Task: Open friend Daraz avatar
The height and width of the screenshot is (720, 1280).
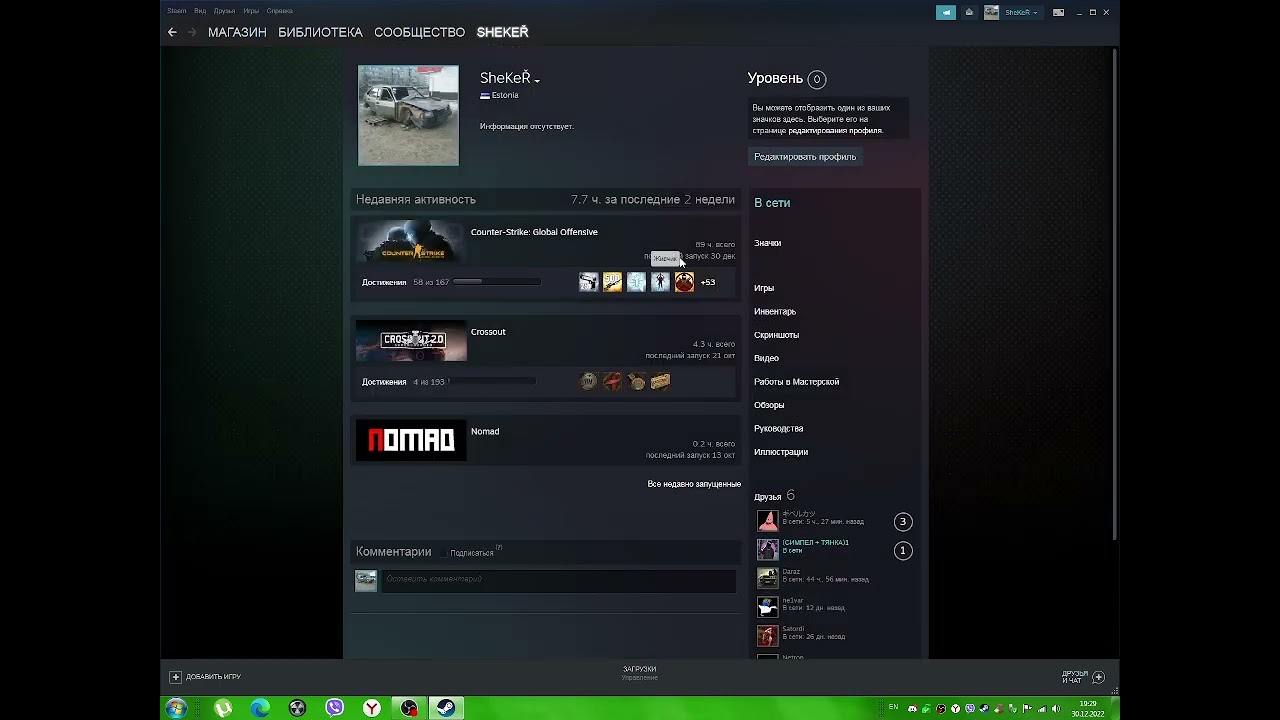Action: [x=767, y=578]
